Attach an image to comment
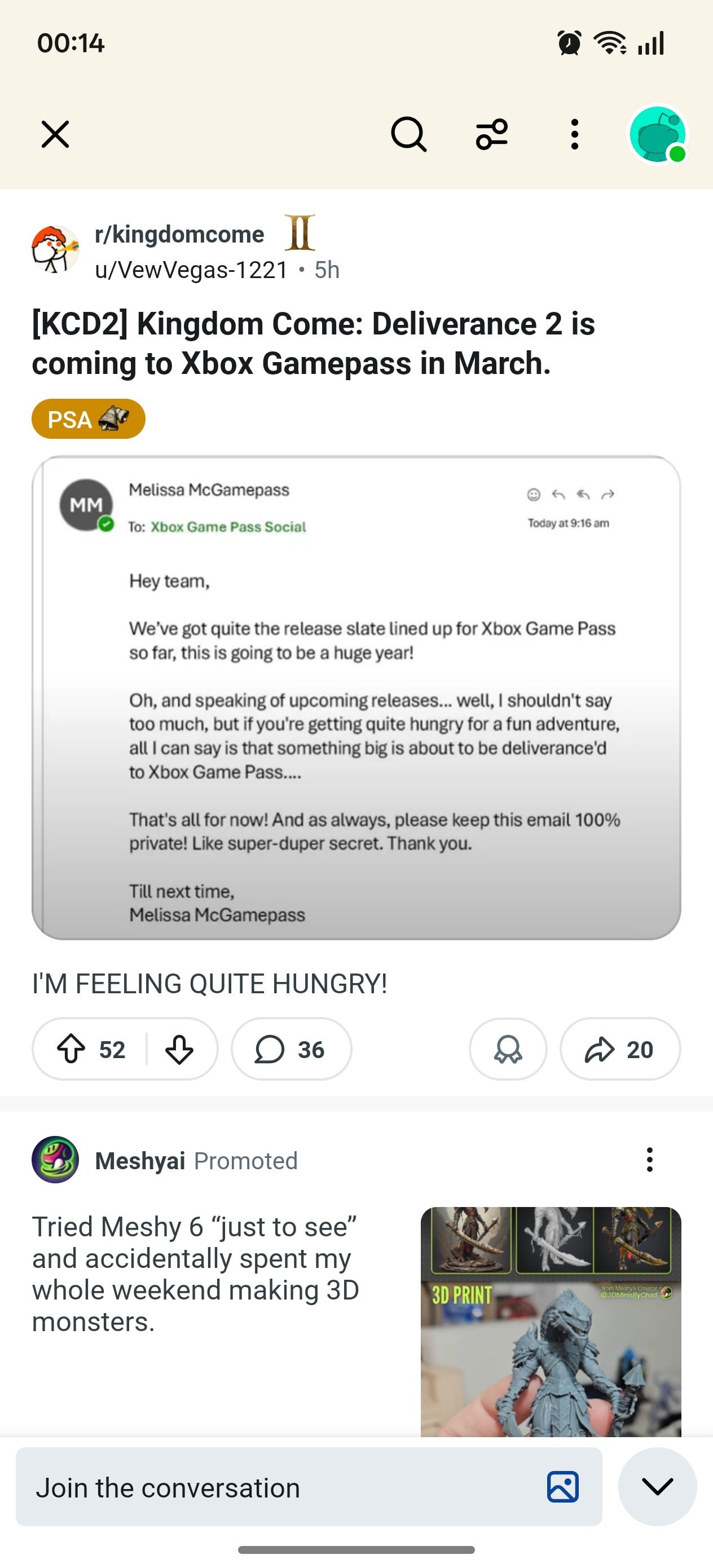Screen dimensions: 713x1568 (562, 1487)
